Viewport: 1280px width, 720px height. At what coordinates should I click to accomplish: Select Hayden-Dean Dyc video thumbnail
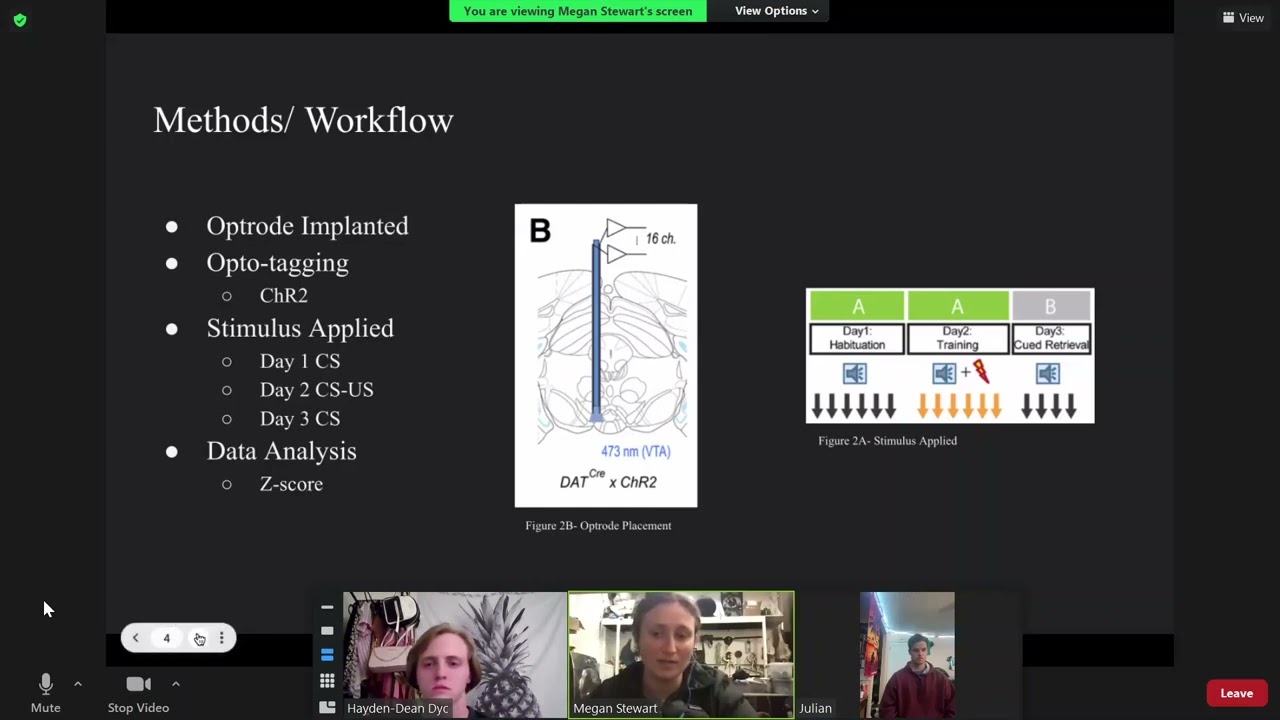click(x=455, y=654)
